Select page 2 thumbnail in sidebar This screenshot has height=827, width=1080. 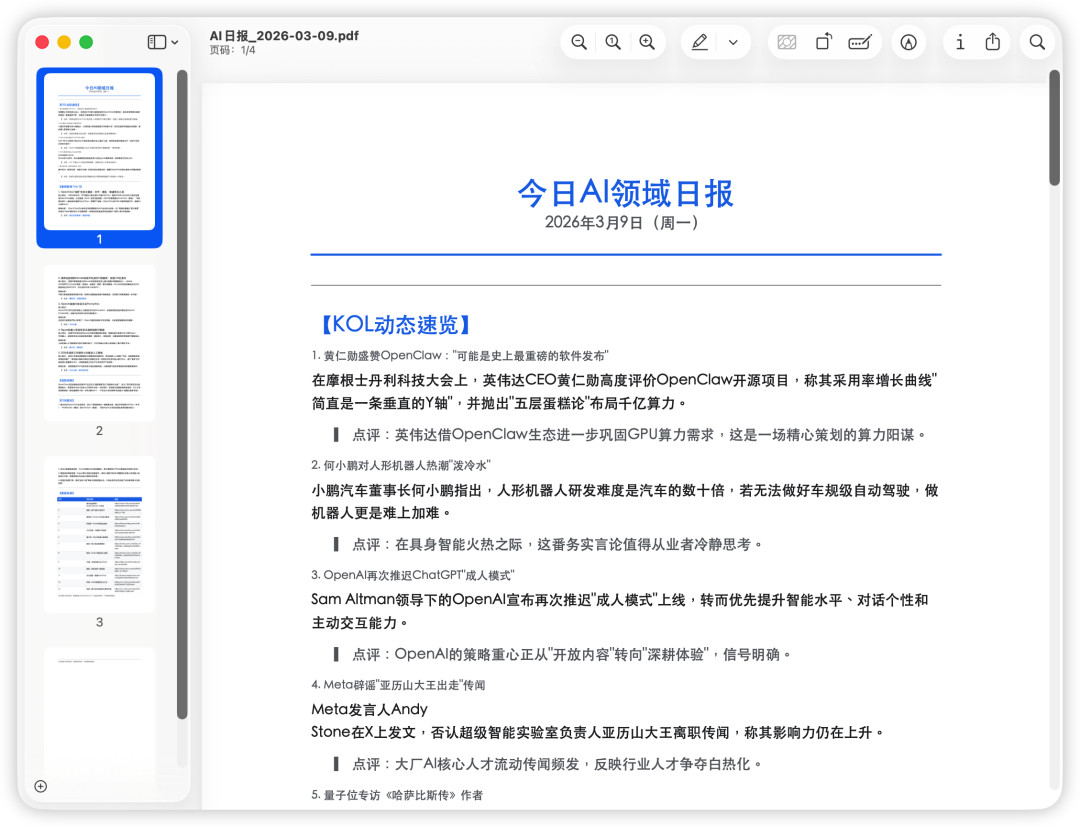99,340
